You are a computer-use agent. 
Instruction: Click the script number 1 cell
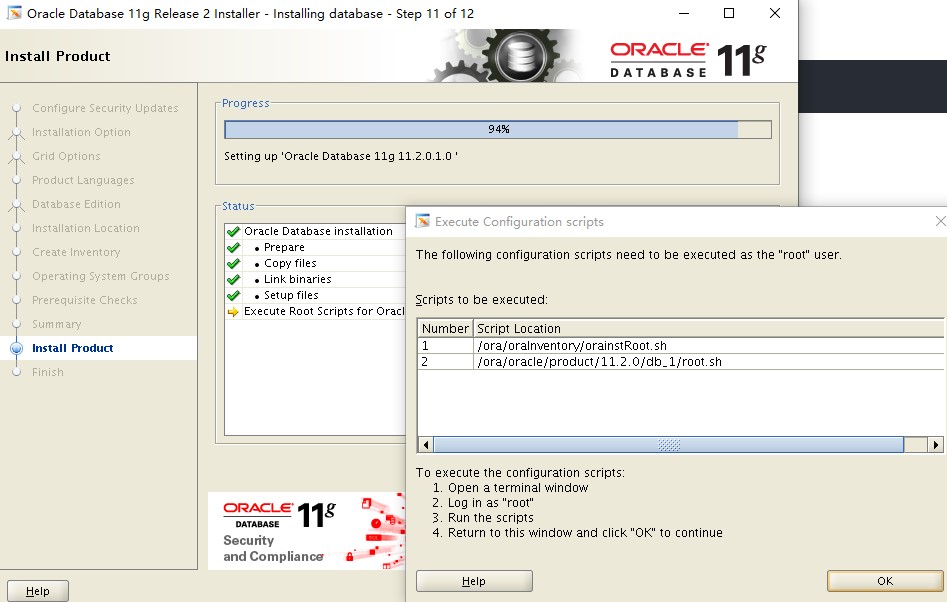[445, 345]
